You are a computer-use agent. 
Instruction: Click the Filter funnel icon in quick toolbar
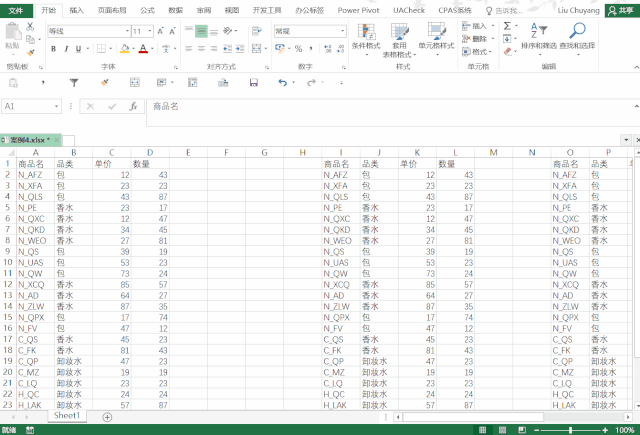point(74,83)
